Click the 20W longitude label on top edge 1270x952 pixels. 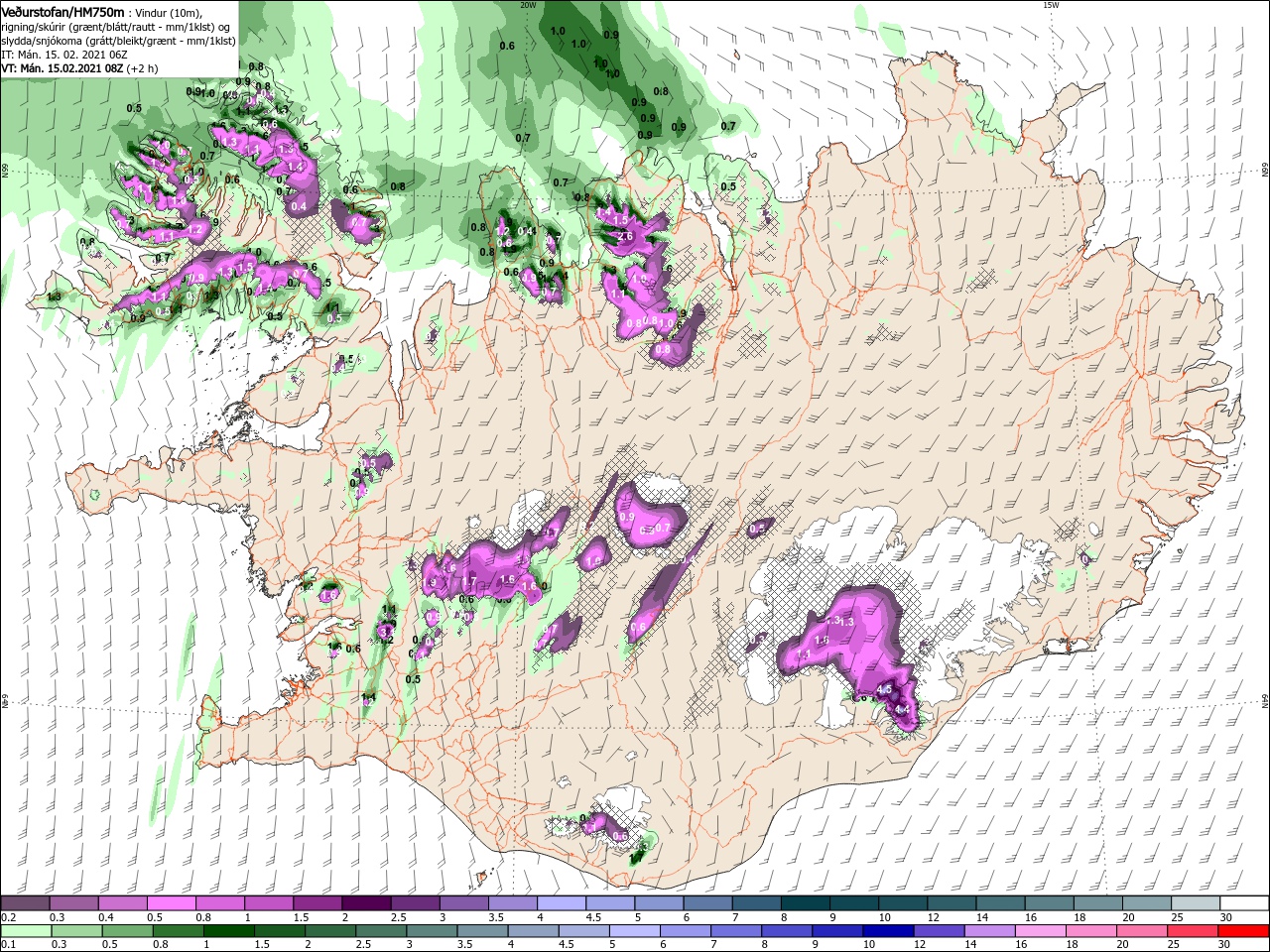(x=528, y=5)
